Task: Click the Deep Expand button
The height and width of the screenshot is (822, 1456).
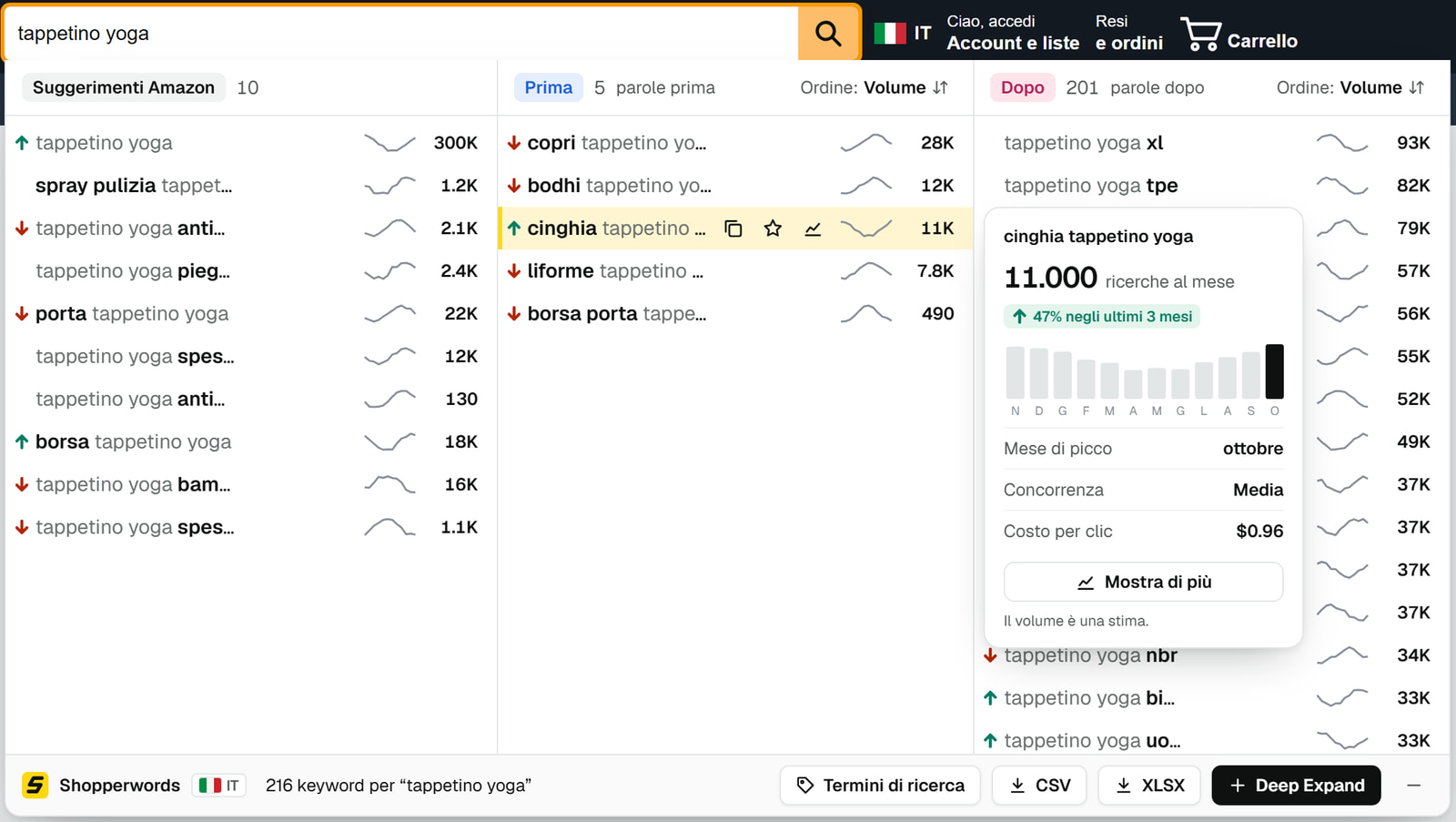Action: [1296, 785]
